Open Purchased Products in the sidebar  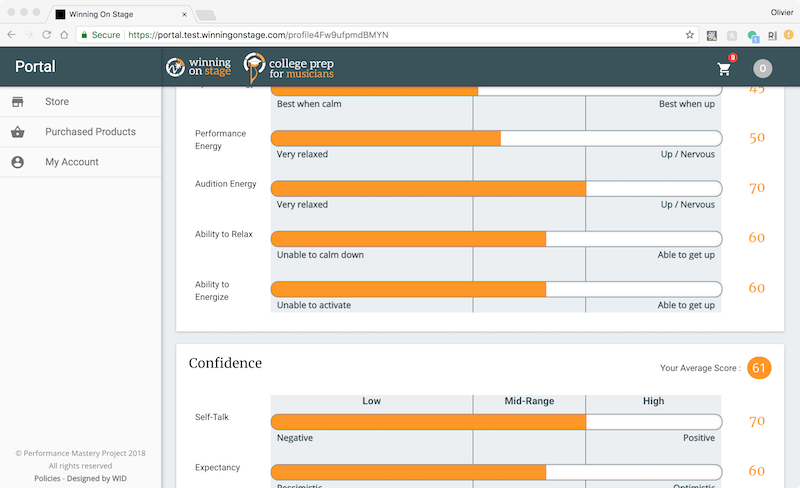[x=90, y=132]
